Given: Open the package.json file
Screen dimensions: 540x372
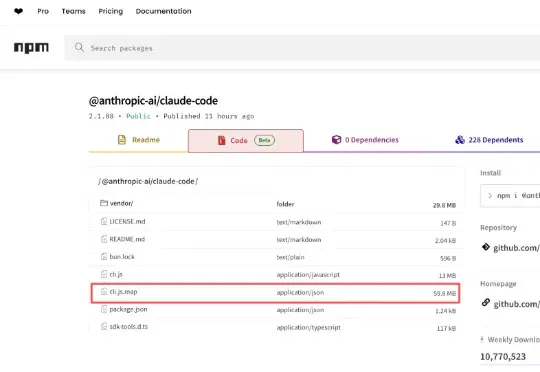Looking at the screenshot, I should 128,309.
